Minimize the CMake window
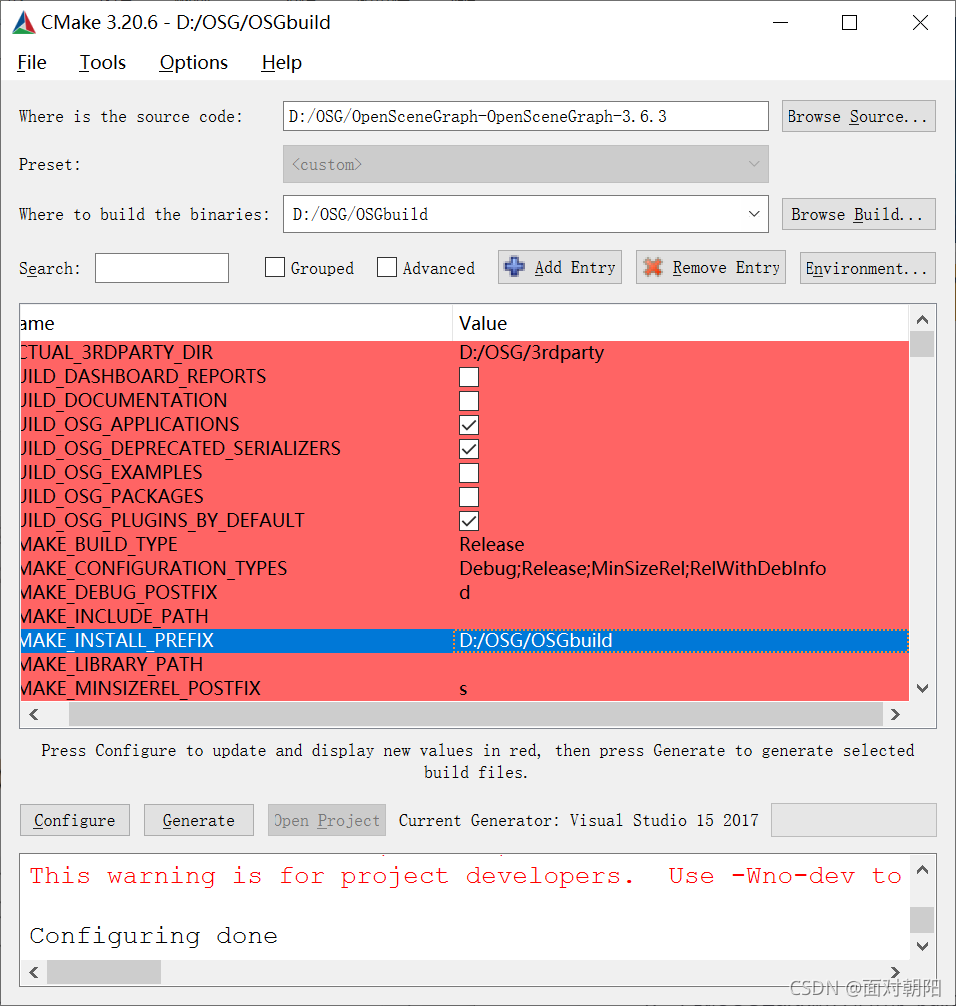Viewport: 956px width, 1006px height. [780, 22]
